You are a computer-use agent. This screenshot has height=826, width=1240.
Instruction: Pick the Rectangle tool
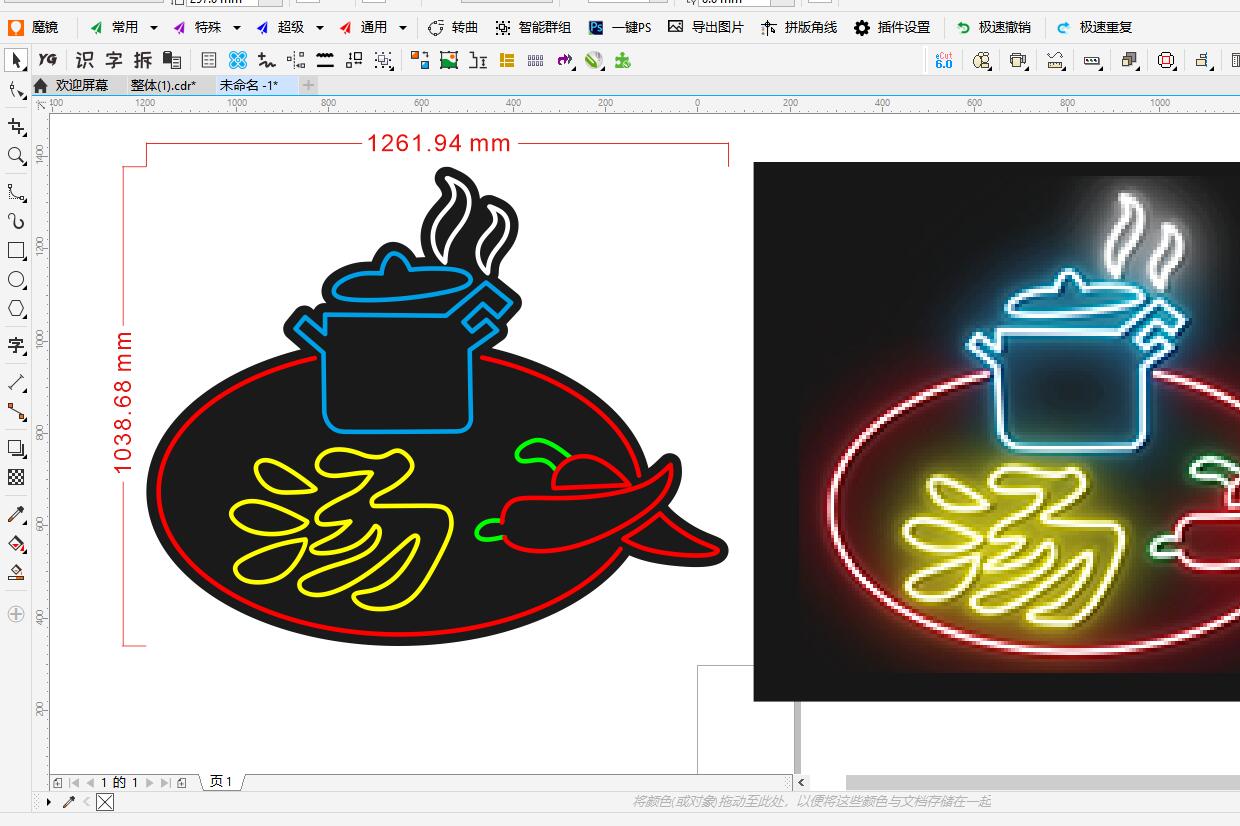tap(16, 250)
